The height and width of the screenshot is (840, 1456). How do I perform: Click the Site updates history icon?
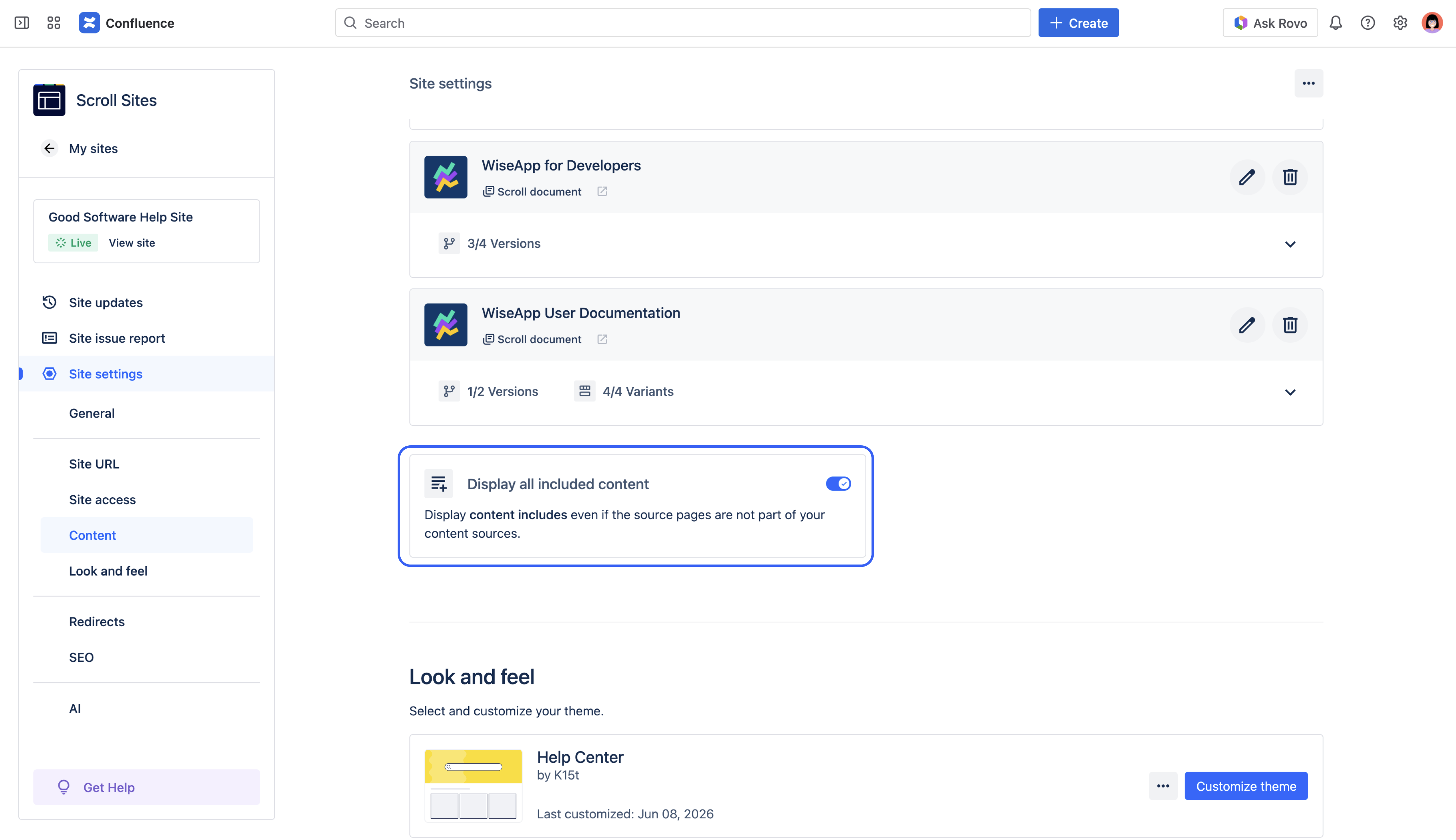[x=50, y=302]
